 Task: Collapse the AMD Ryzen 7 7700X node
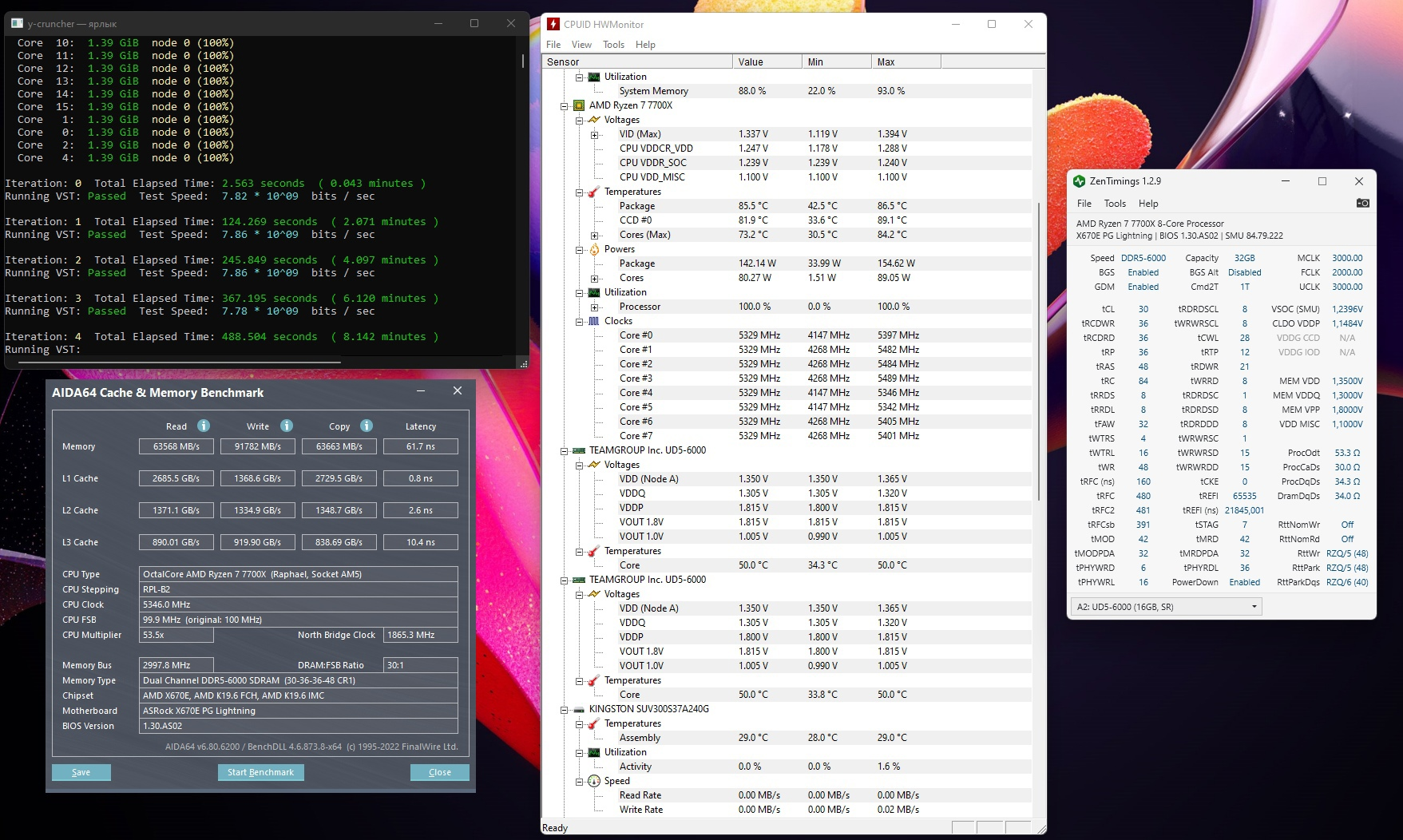pyautogui.click(x=565, y=105)
